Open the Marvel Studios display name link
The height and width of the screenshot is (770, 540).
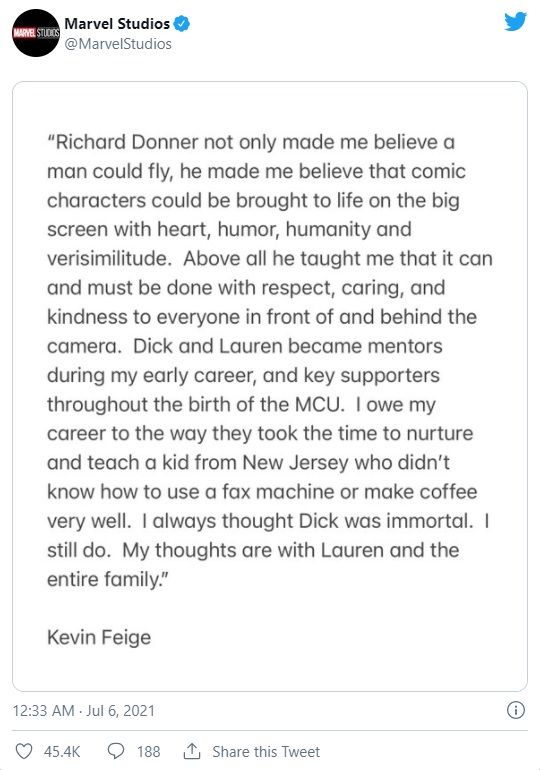[x=117, y=24]
